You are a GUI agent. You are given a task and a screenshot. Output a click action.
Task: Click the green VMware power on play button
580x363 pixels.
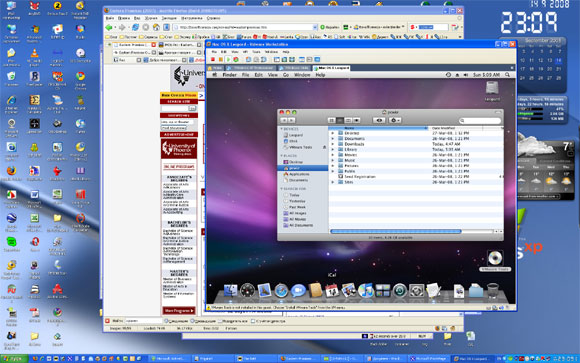pos(228,60)
